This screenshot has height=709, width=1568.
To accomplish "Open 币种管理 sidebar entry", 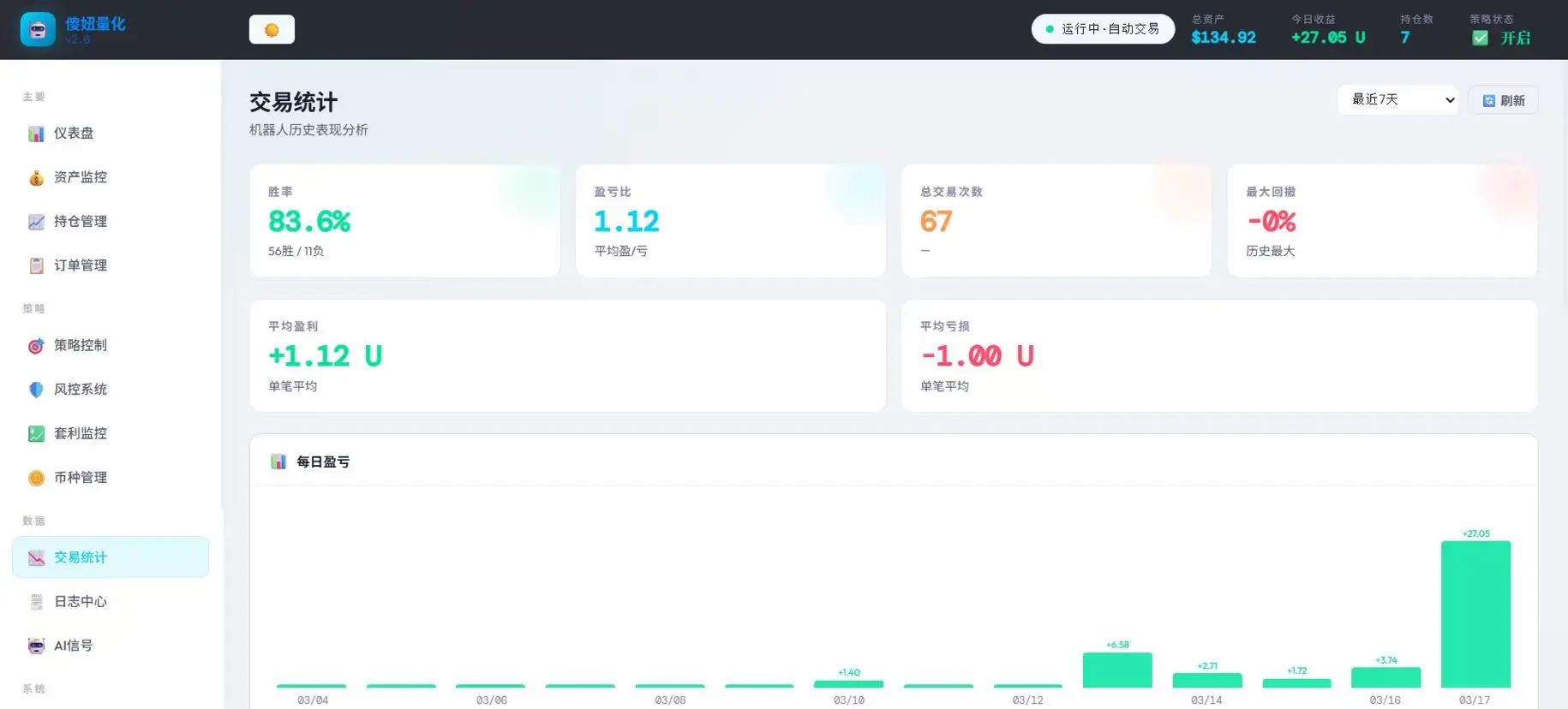I will [x=111, y=478].
